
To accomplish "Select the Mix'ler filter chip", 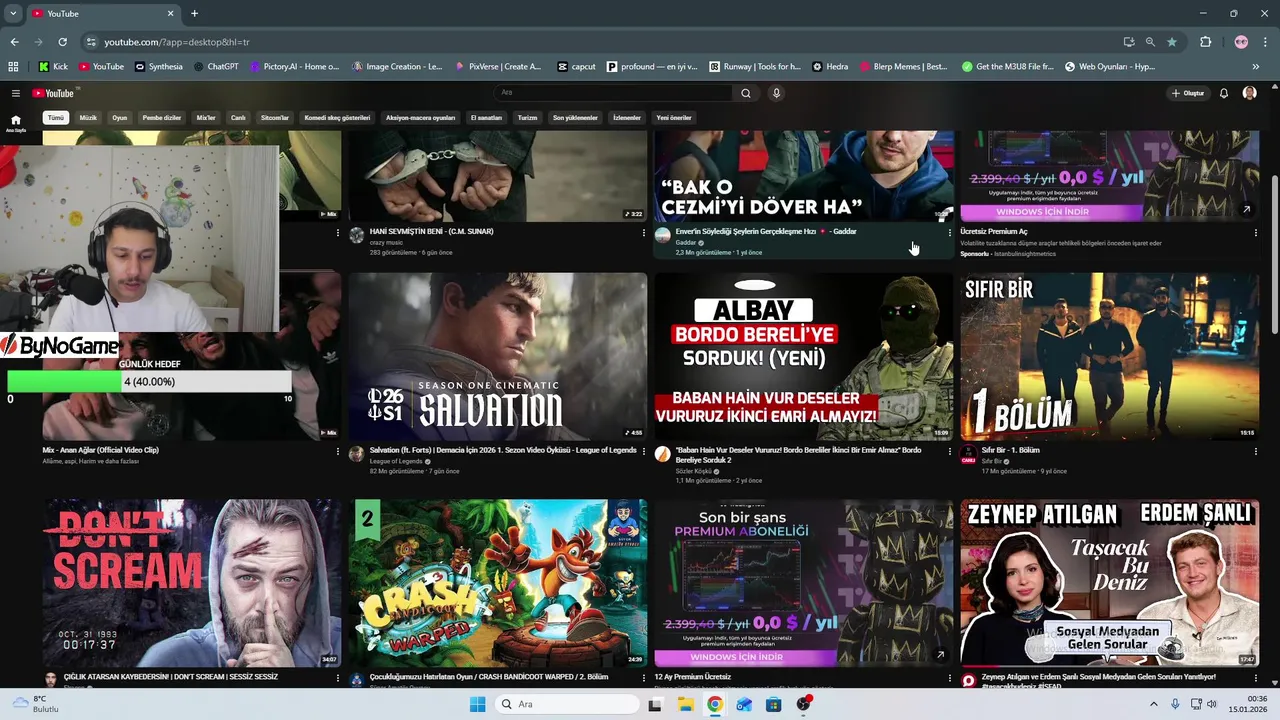I will (206, 118).
